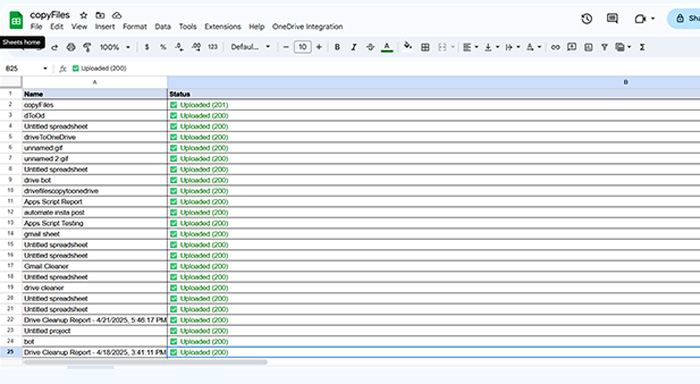This screenshot has height=384, width=700.
Task: Expand the Meet camera dropdown arrow
Action: [653, 19]
